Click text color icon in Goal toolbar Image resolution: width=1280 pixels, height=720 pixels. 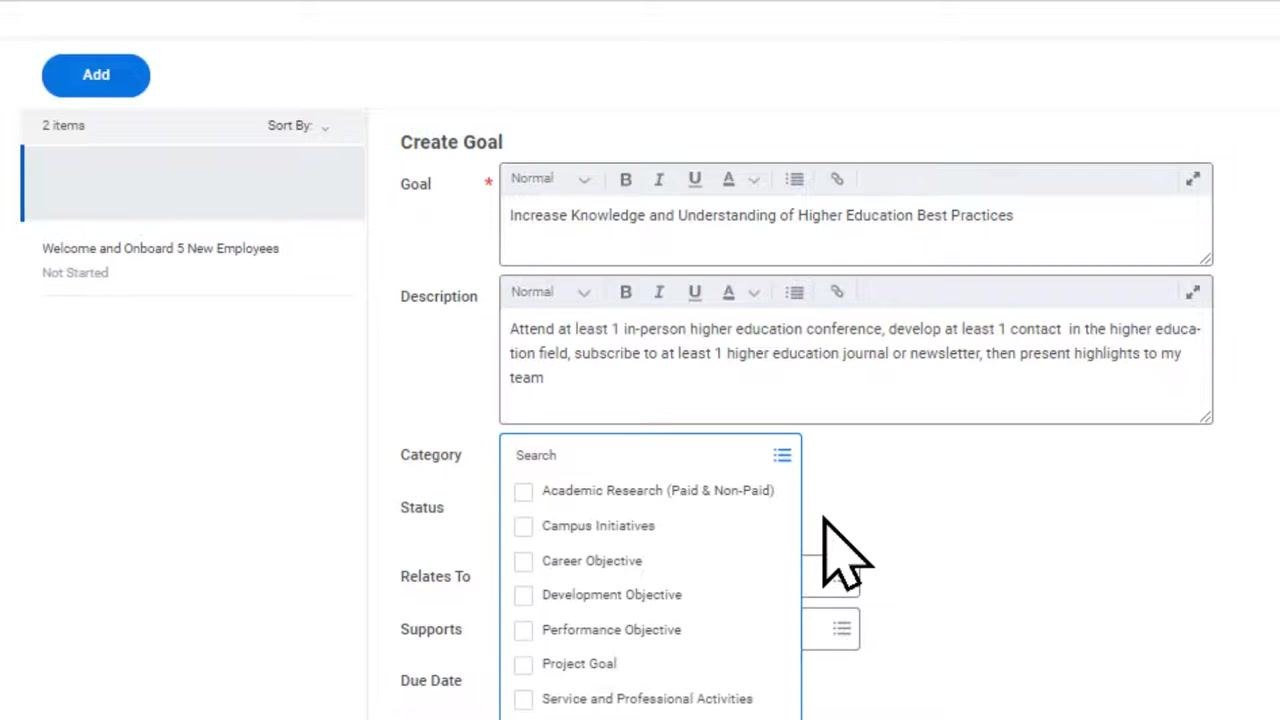pos(729,179)
